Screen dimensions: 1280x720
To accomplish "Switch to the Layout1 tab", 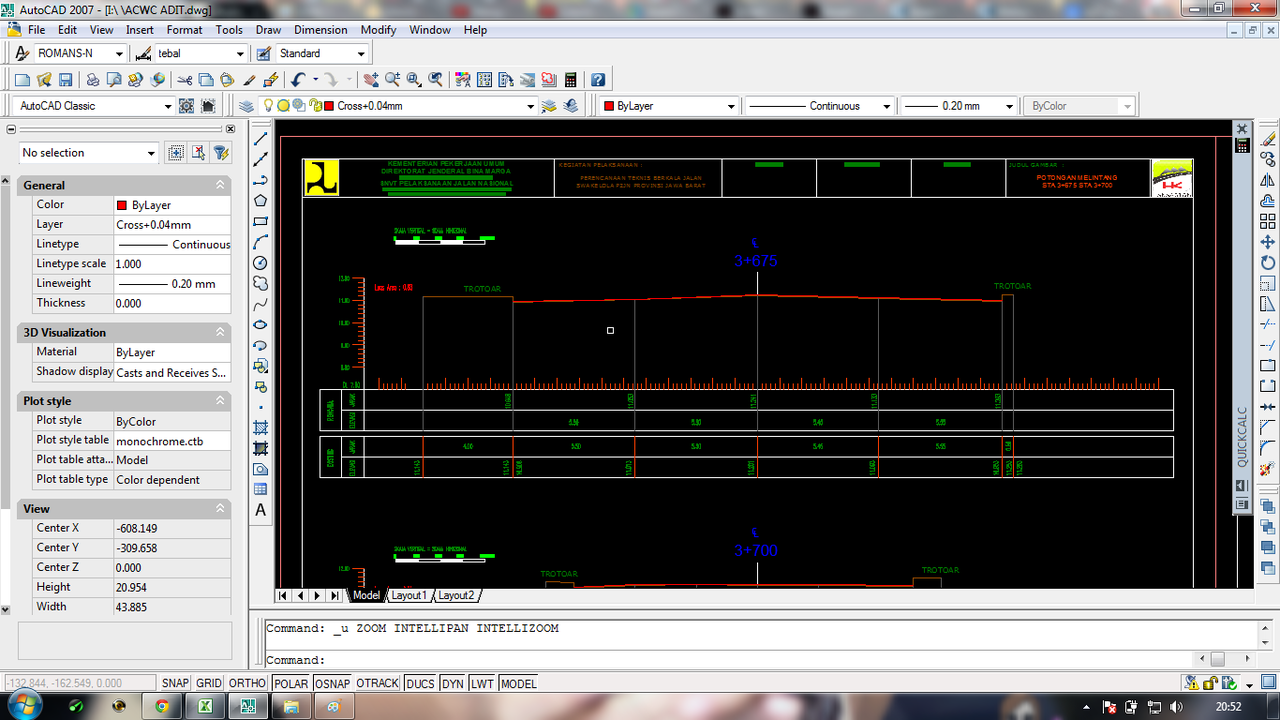I will coord(408,595).
